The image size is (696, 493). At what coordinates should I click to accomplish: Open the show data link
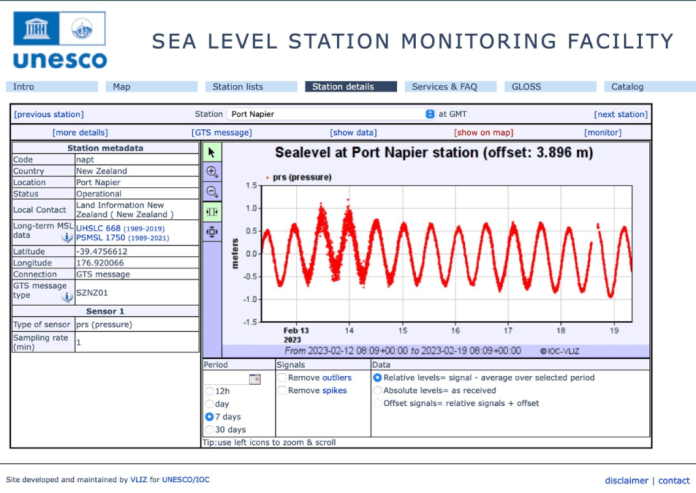(x=353, y=132)
